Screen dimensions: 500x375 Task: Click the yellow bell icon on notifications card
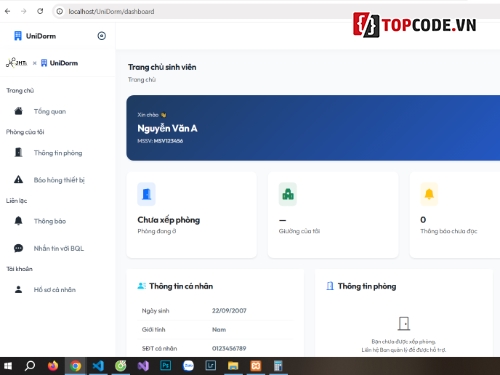pyautogui.click(x=429, y=194)
